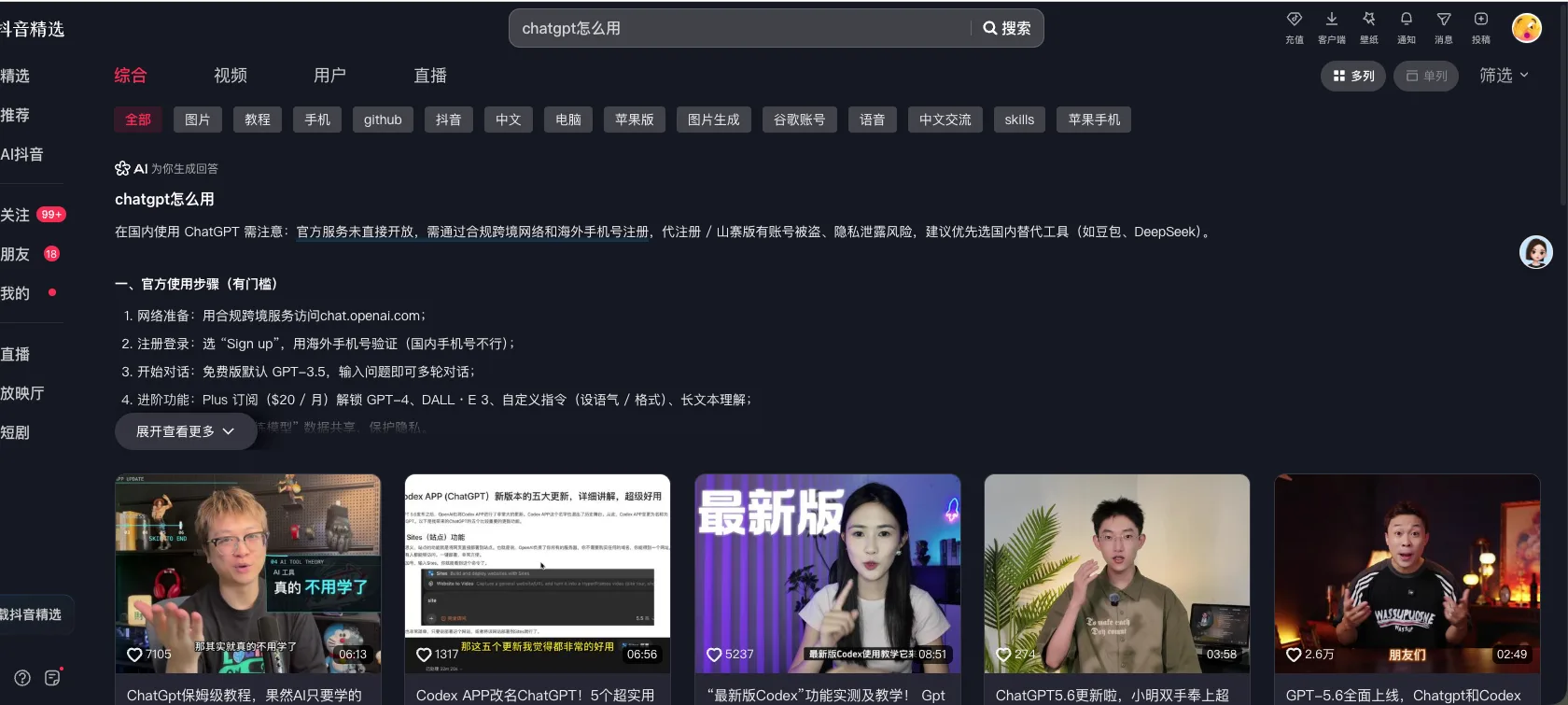Screen dimensions: 1568x705
Task: Select the 中文 filter chip
Action: click(x=509, y=120)
